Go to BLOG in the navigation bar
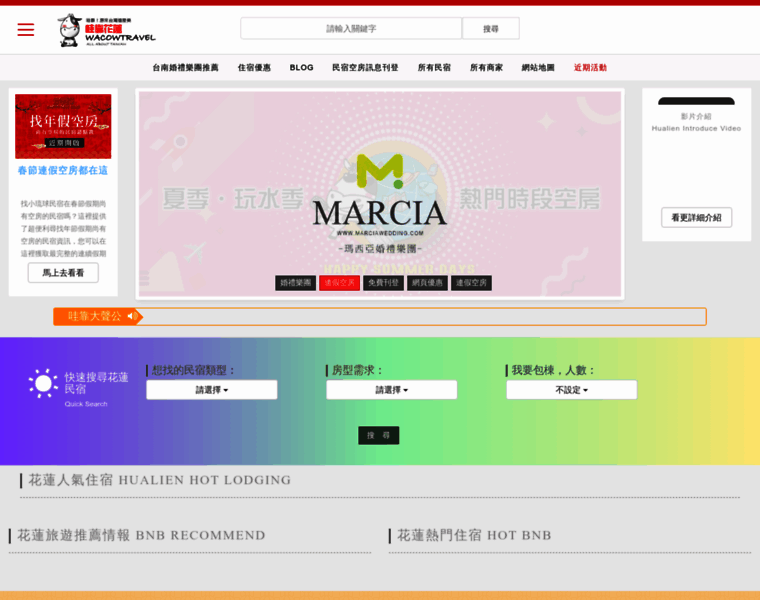 301,68
